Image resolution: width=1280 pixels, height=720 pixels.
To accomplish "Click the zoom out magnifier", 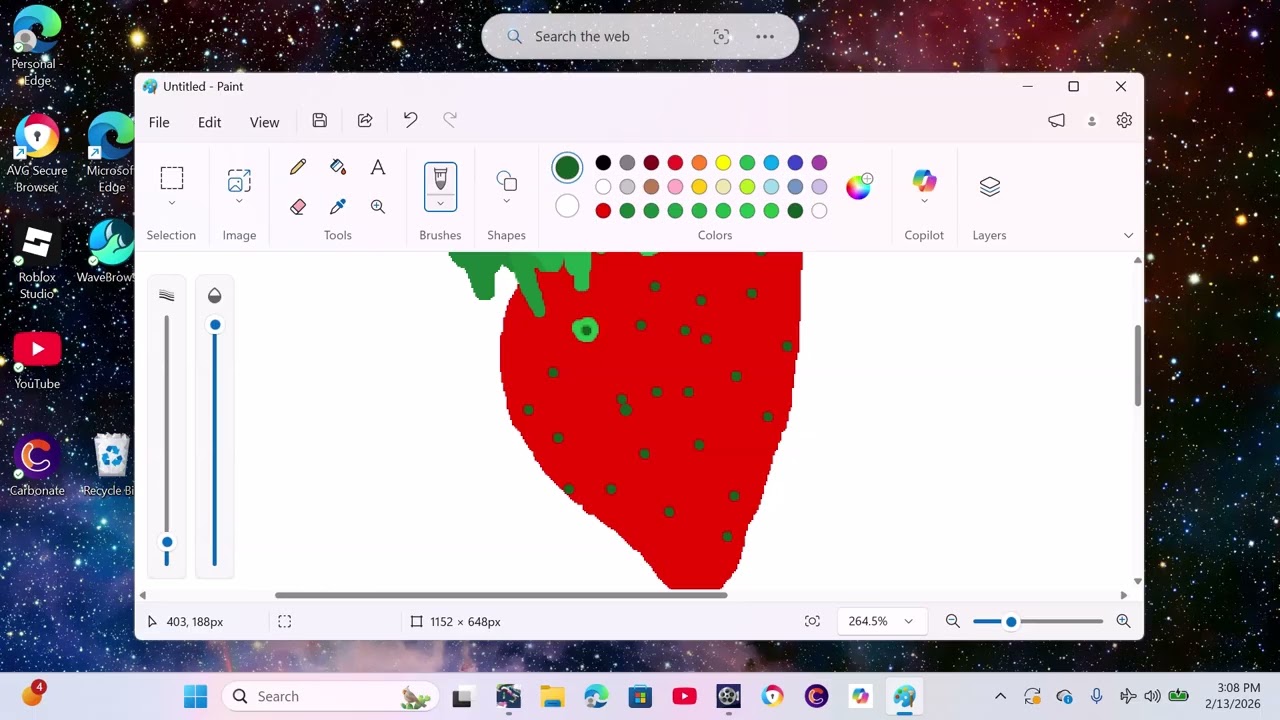I will pyautogui.click(x=953, y=621).
